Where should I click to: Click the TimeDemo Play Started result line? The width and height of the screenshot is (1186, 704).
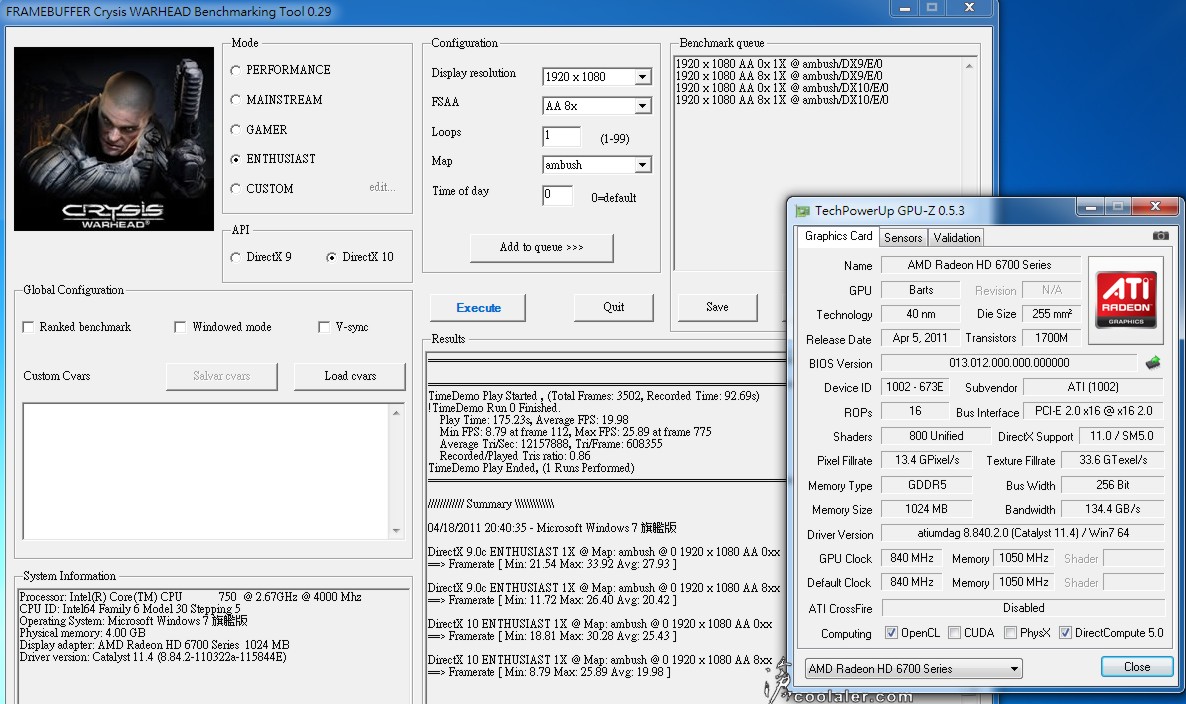click(594, 395)
